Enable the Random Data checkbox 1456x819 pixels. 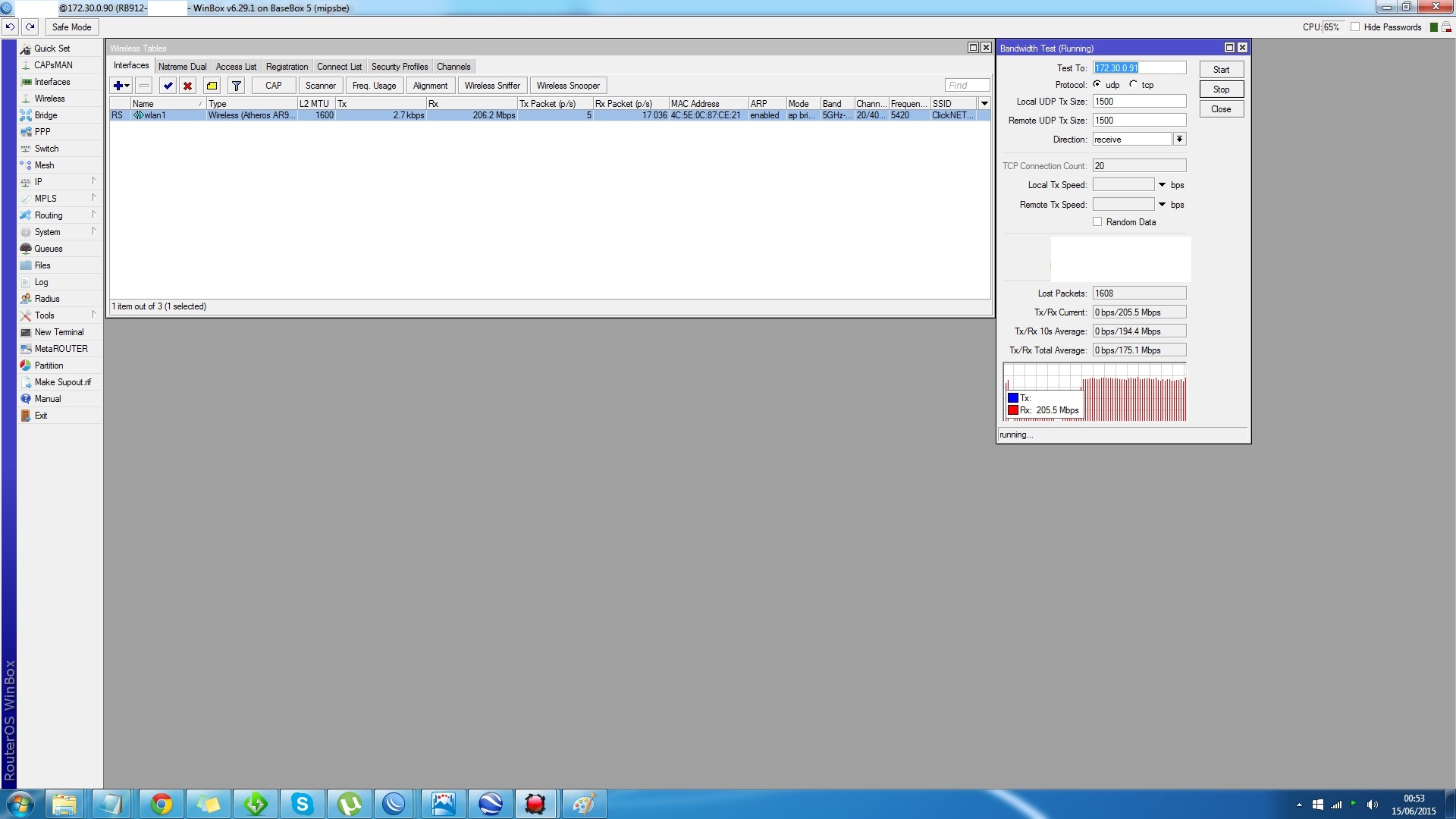(x=1097, y=221)
